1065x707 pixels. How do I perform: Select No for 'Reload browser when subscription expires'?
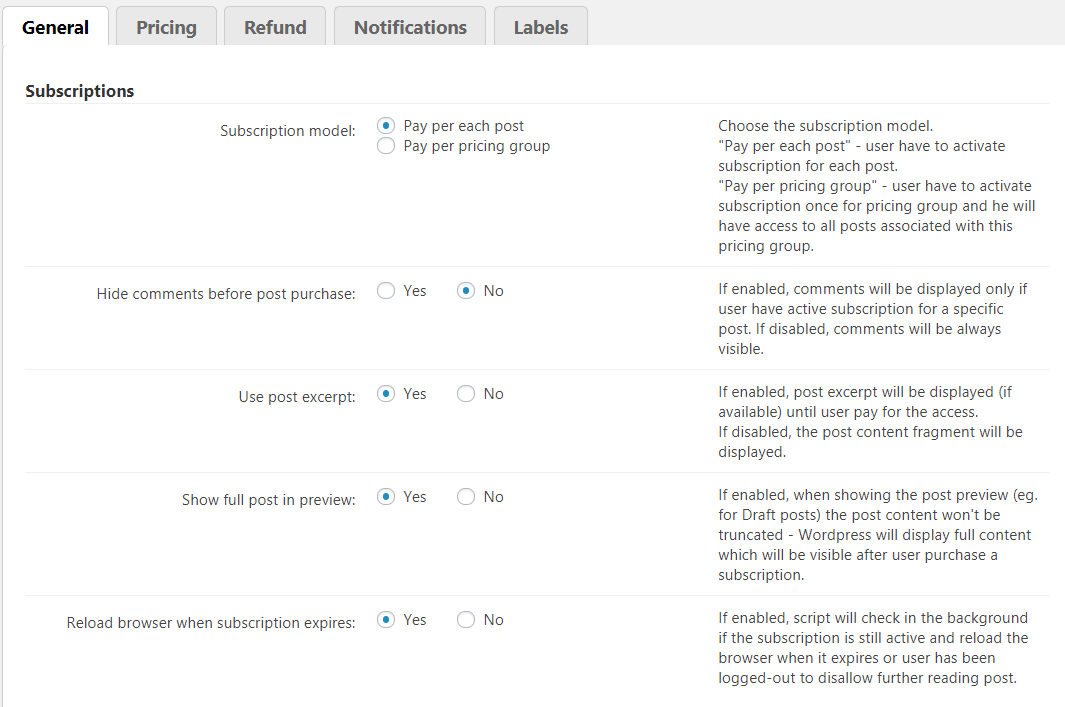click(x=466, y=620)
